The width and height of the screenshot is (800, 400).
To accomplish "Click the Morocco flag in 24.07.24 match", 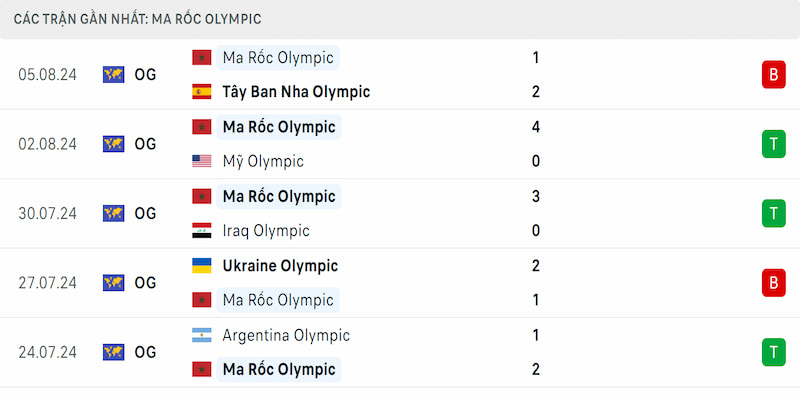I will point(202,369).
